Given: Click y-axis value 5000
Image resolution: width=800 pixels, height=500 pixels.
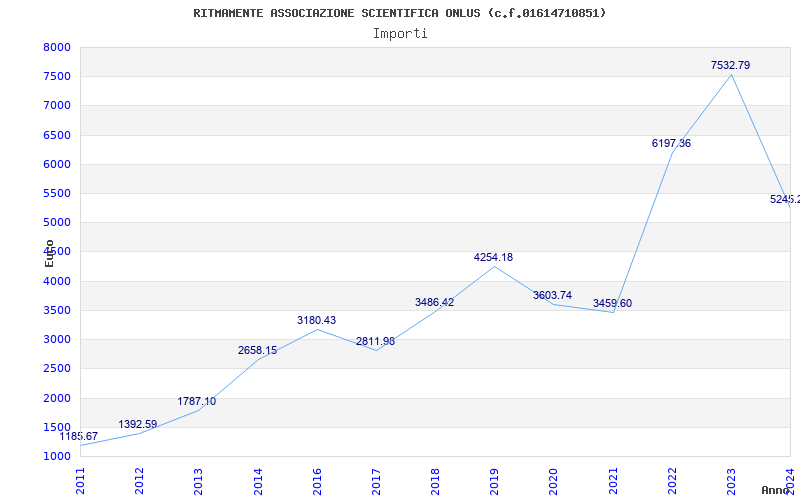Looking at the screenshot, I should point(57,222).
